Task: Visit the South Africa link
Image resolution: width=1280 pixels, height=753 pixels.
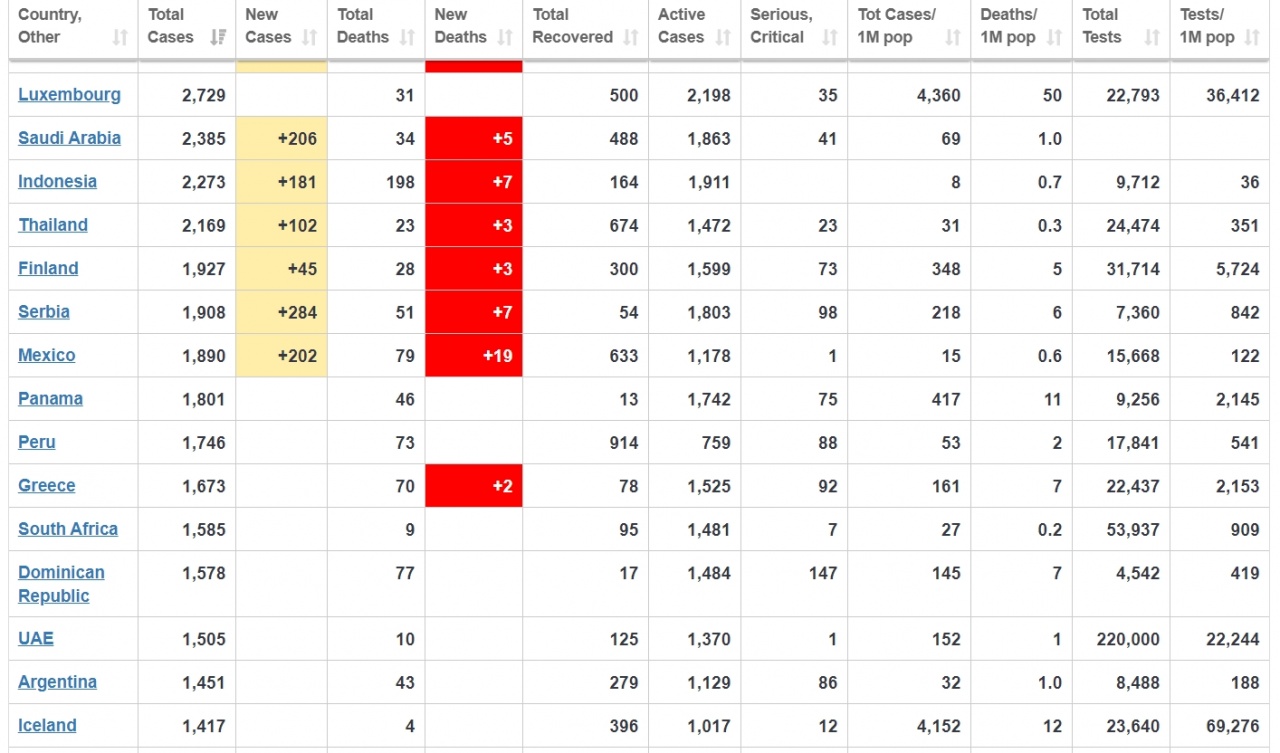Action: tap(68, 529)
